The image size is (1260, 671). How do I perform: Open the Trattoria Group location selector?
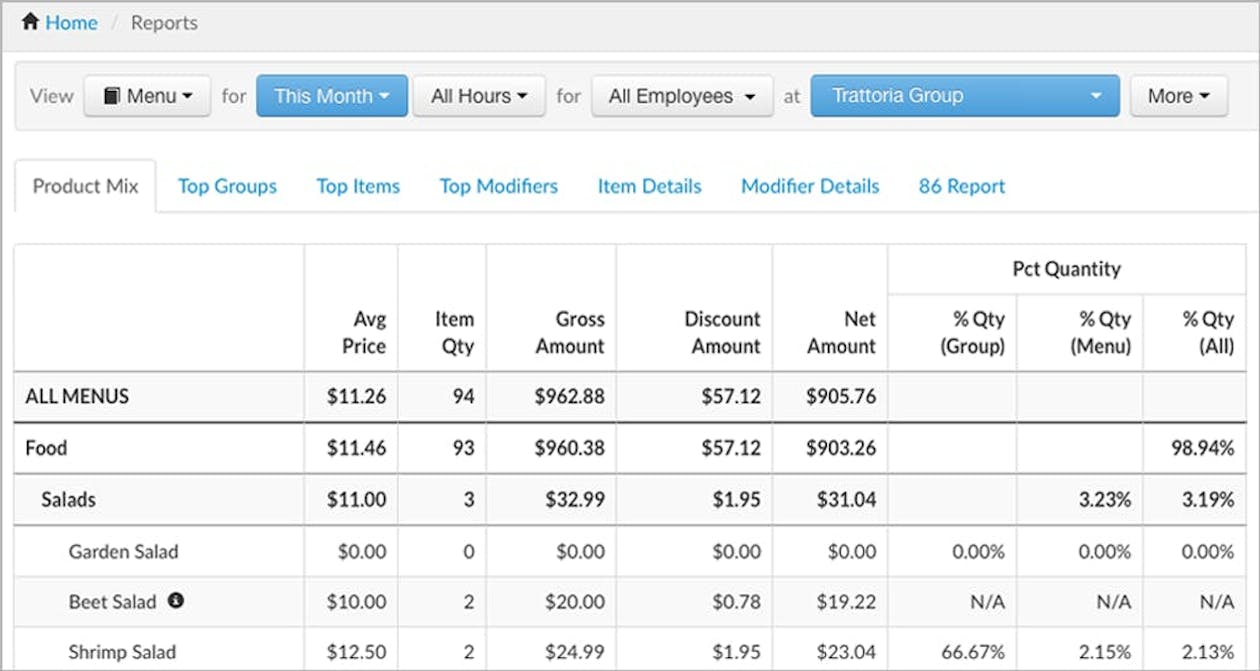964,95
